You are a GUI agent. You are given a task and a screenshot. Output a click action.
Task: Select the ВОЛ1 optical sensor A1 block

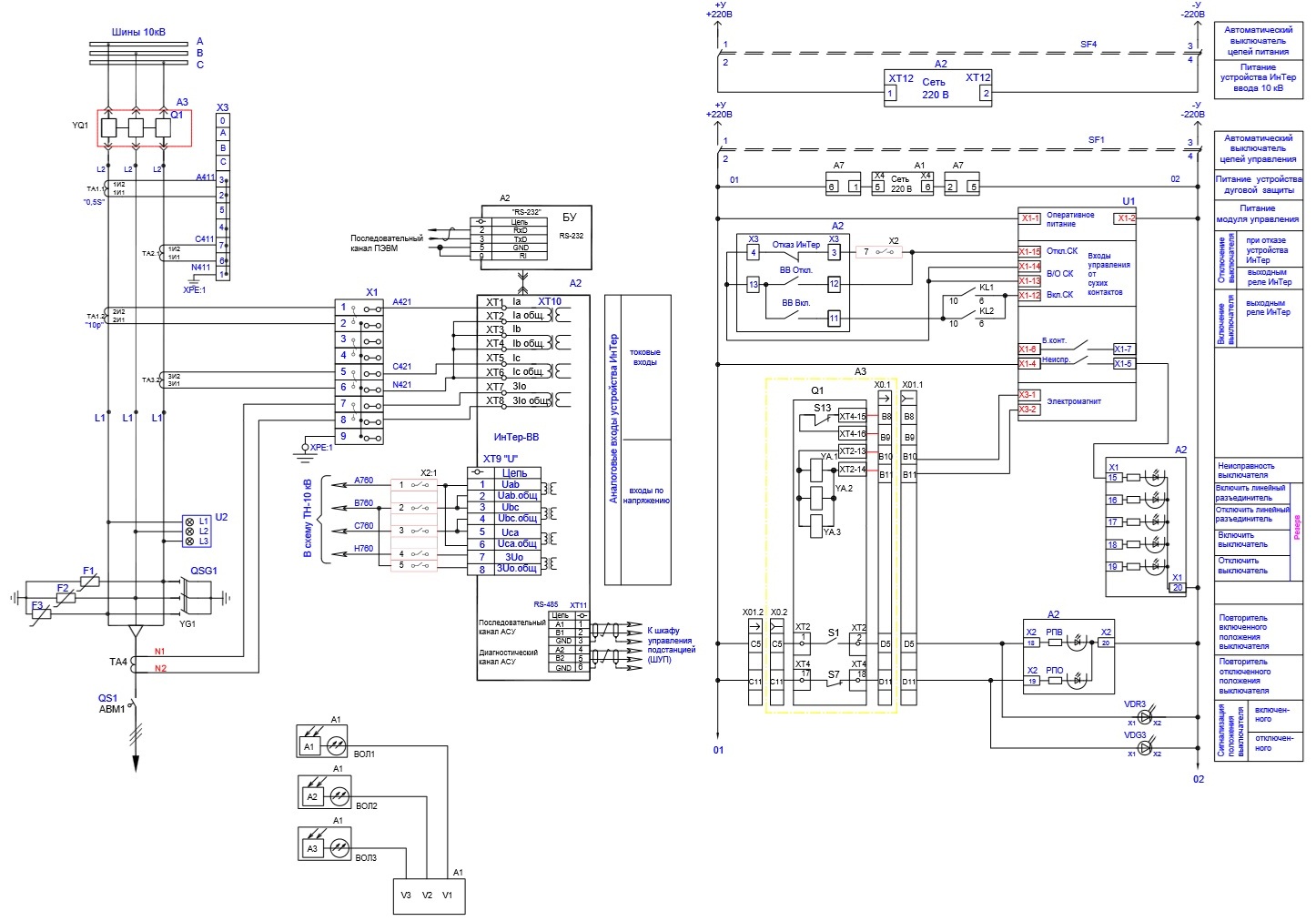tap(323, 741)
